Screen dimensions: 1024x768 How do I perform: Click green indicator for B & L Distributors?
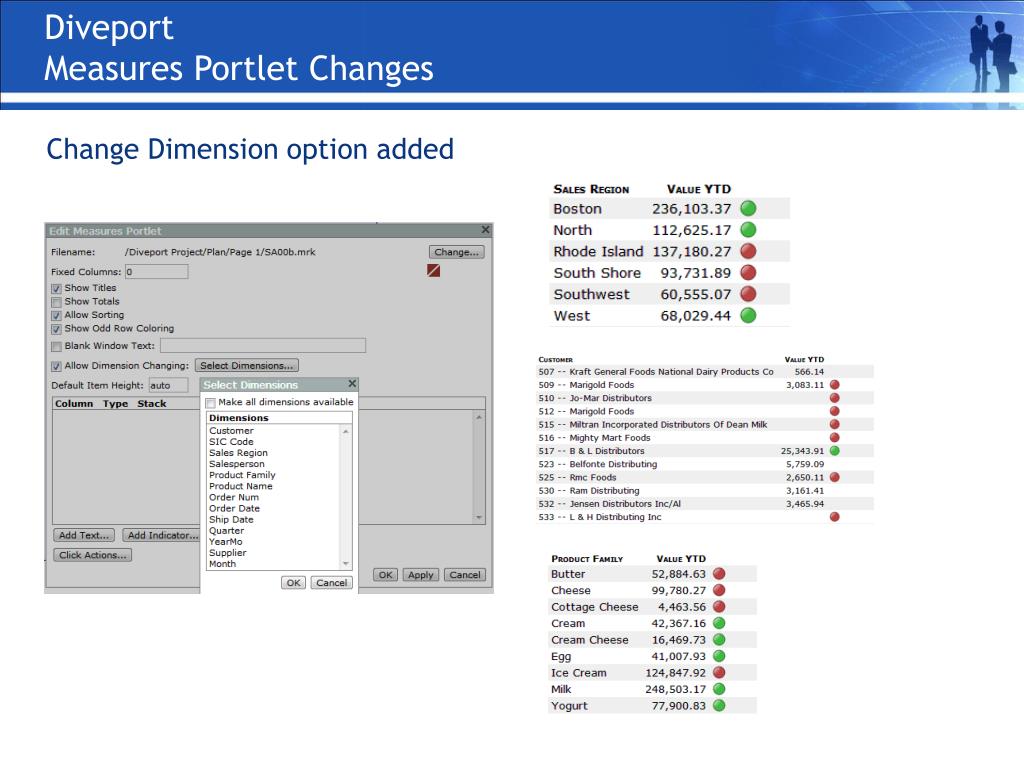[x=834, y=451]
